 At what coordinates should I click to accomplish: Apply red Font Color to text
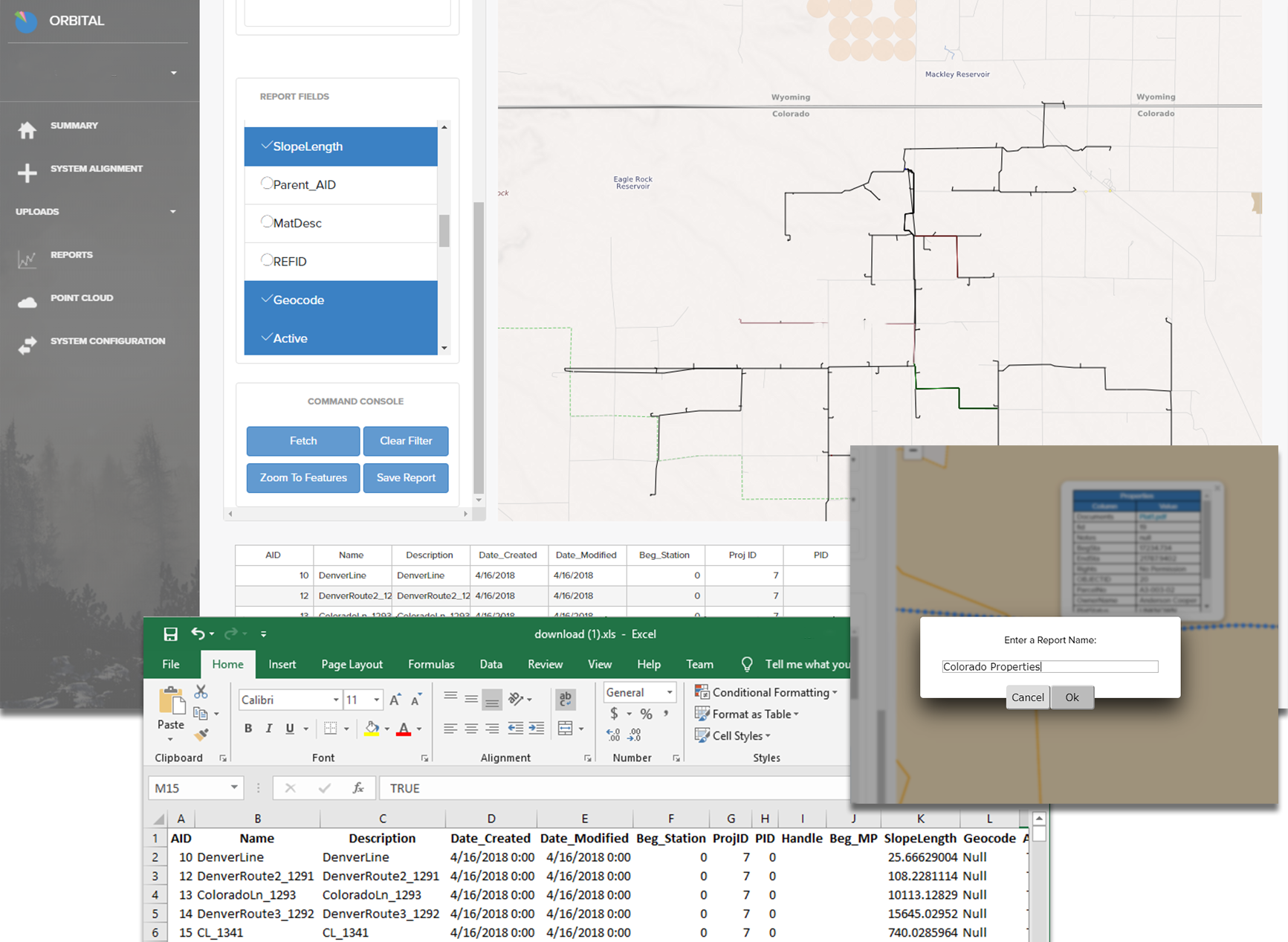(x=404, y=729)
